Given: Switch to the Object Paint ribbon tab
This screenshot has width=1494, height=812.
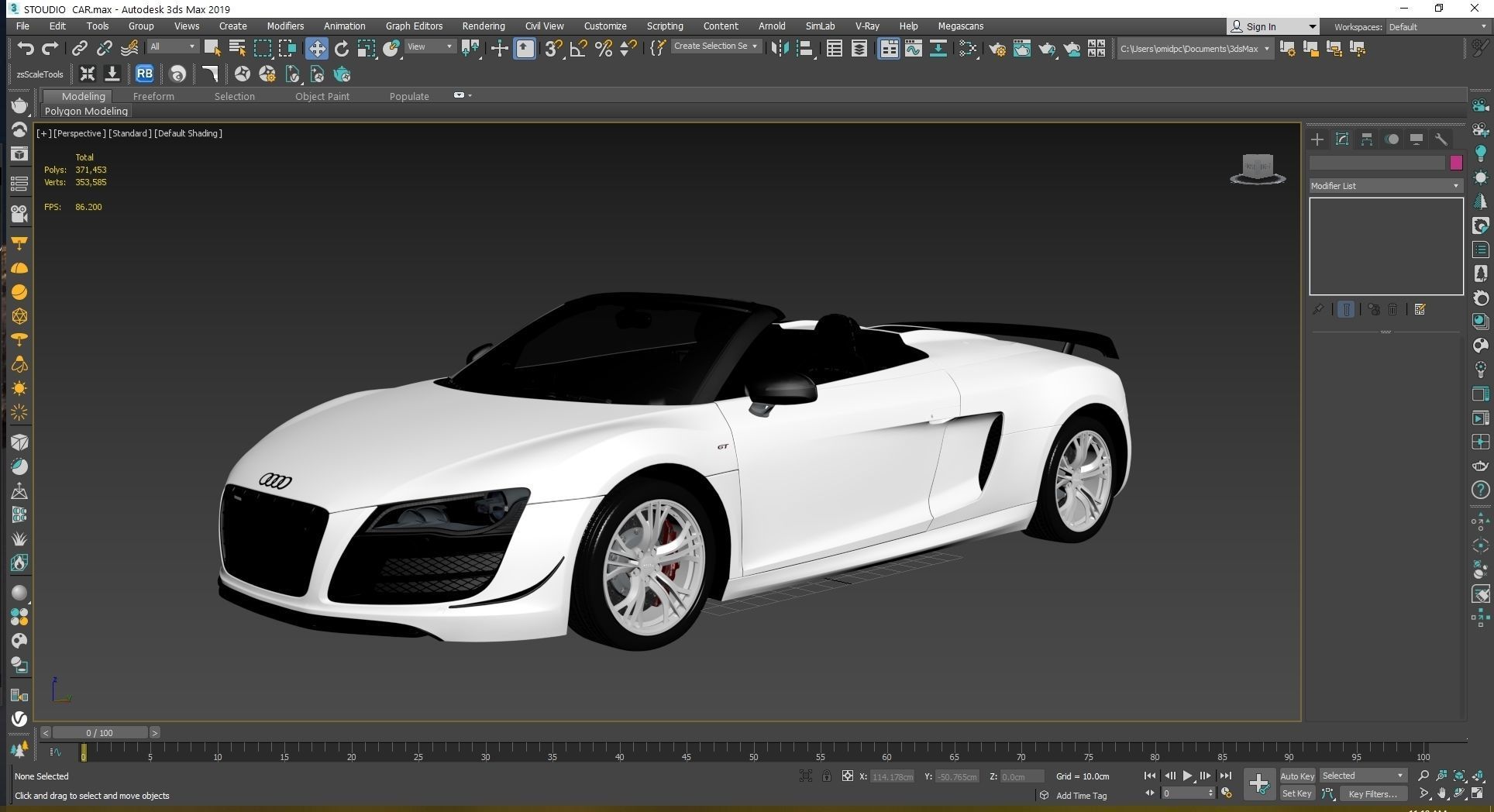Looking at the screenshot, I should (x=322, y=96).
